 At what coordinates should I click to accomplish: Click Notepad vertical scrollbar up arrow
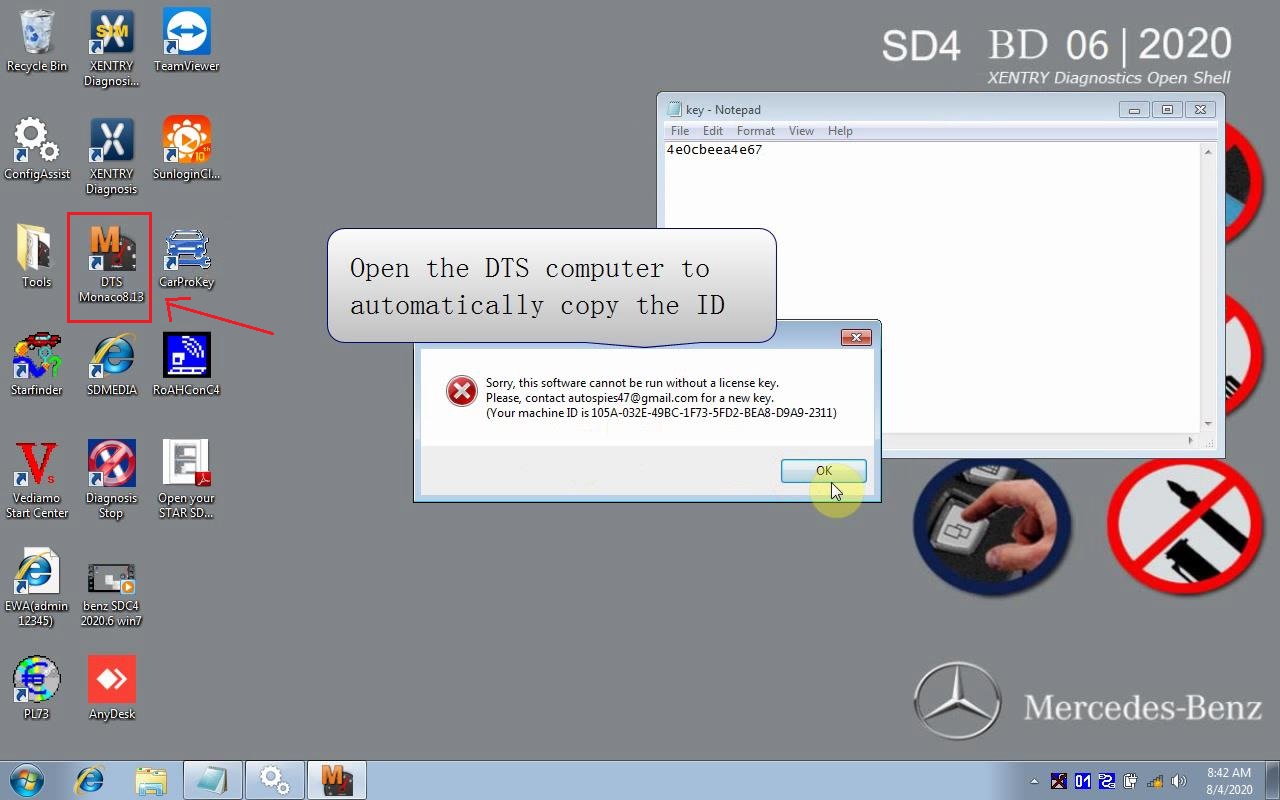(x=1208, y=152)
